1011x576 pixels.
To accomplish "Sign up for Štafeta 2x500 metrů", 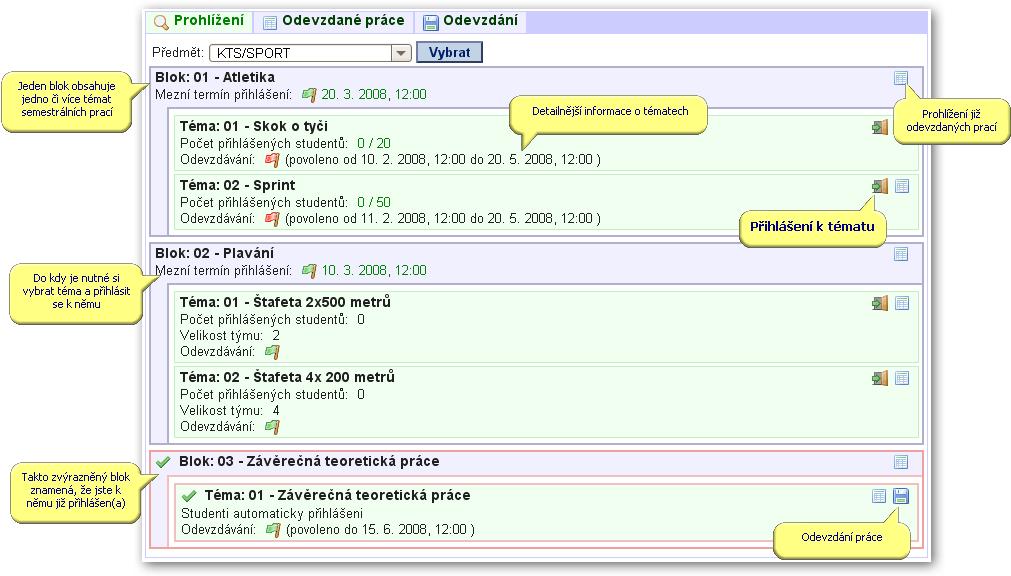I will [x=880, y=303].
